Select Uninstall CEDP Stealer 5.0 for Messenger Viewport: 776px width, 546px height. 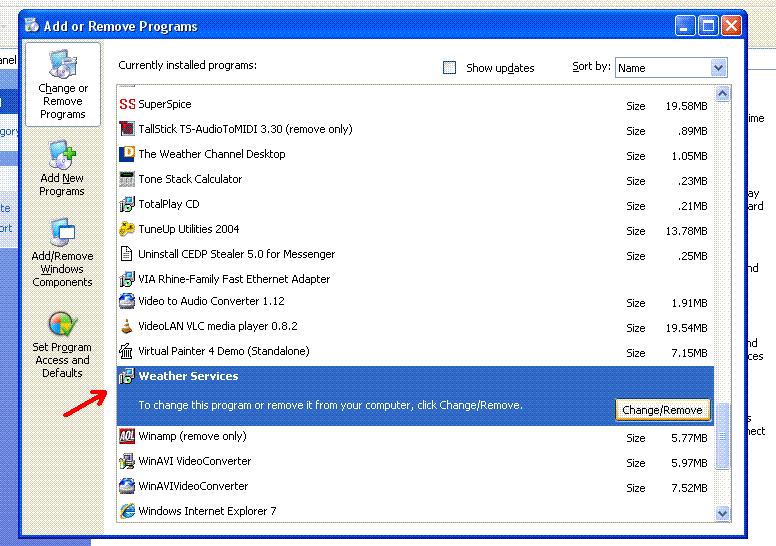point(237,254)
